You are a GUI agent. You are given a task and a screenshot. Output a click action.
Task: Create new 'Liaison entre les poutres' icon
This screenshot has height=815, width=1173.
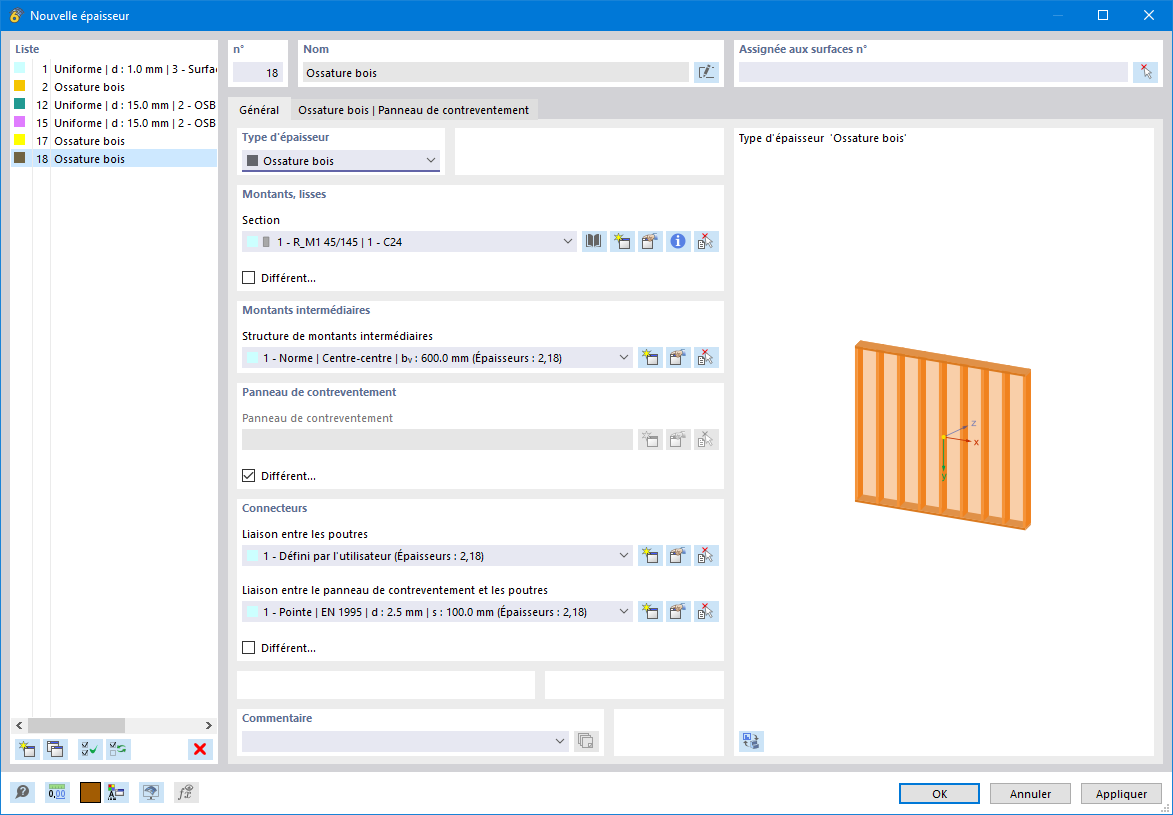(650, 556)
